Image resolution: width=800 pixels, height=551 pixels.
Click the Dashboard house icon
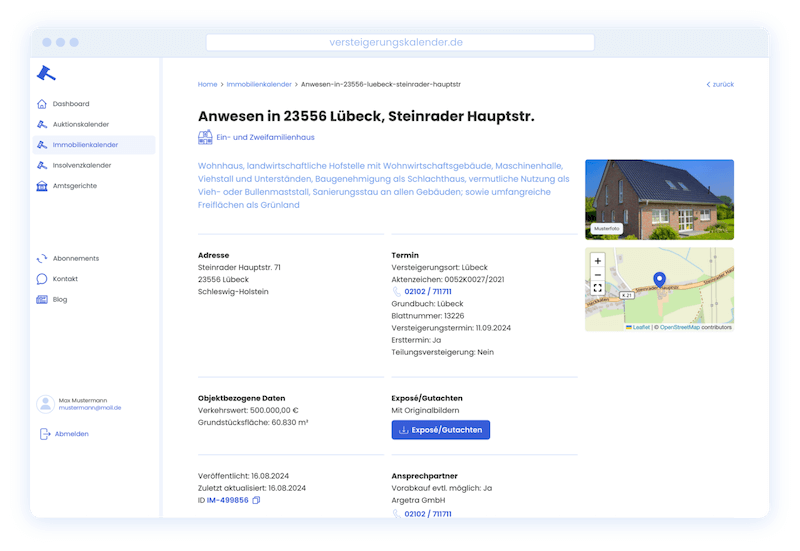tap(42, 104)
